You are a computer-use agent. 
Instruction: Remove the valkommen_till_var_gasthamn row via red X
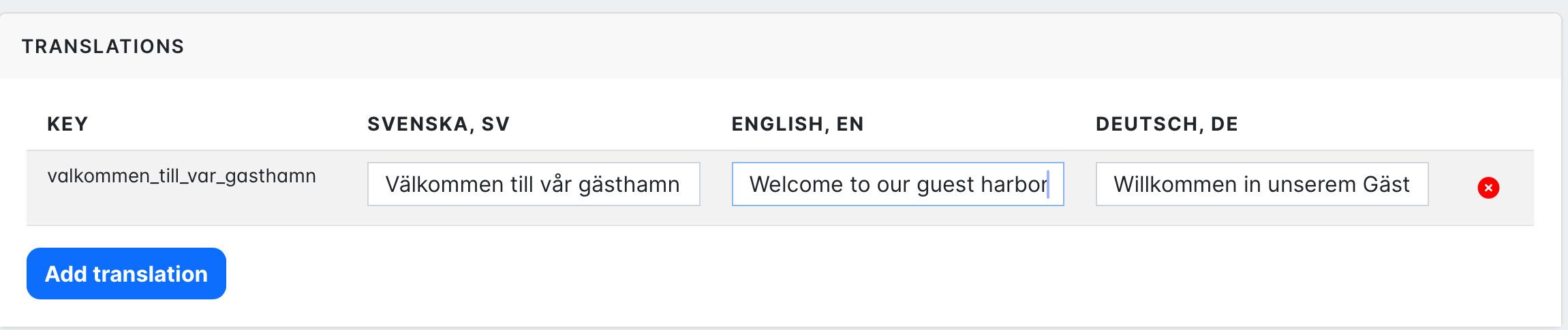[1488, 187]
